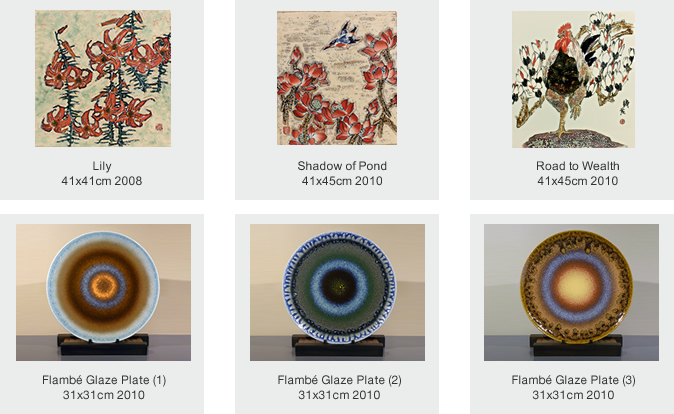The image size is (674, 414).
Task: Click the Road to Wealth title
Action: [578, 166]
